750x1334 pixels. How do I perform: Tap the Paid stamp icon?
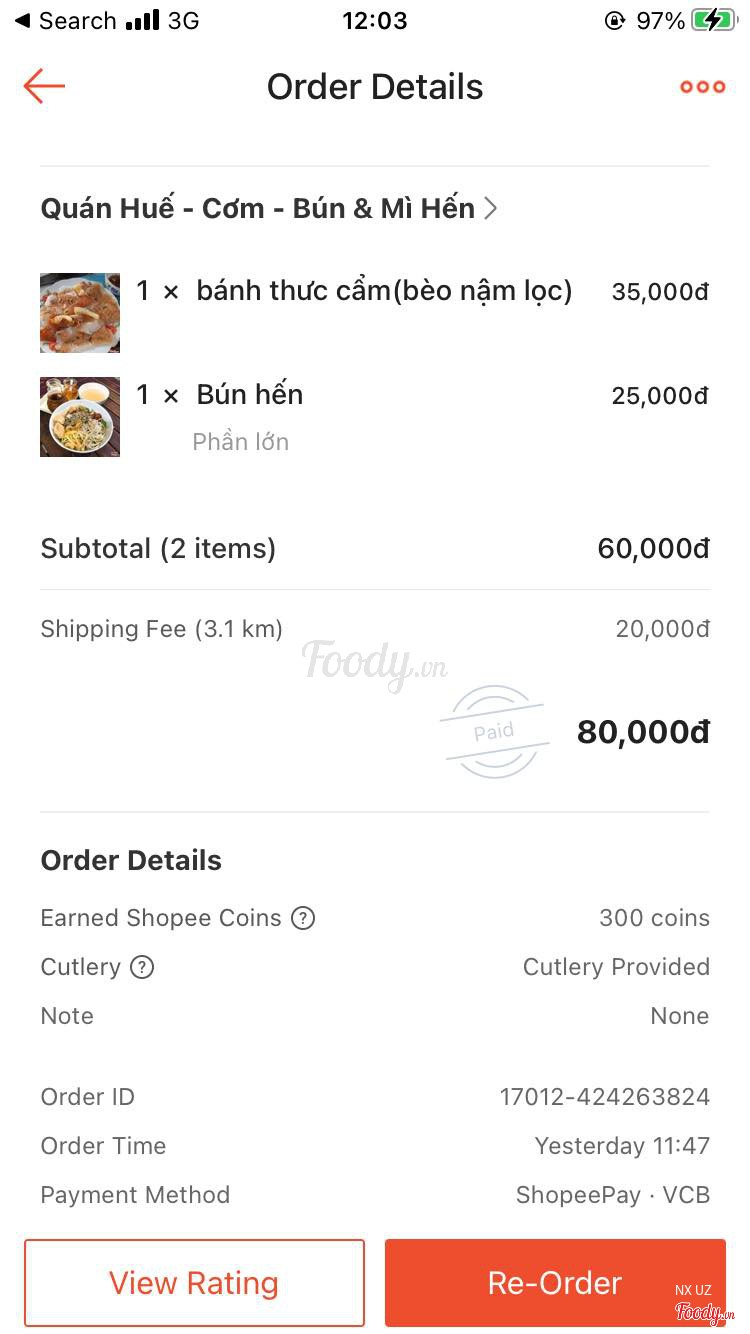(494, 732)
